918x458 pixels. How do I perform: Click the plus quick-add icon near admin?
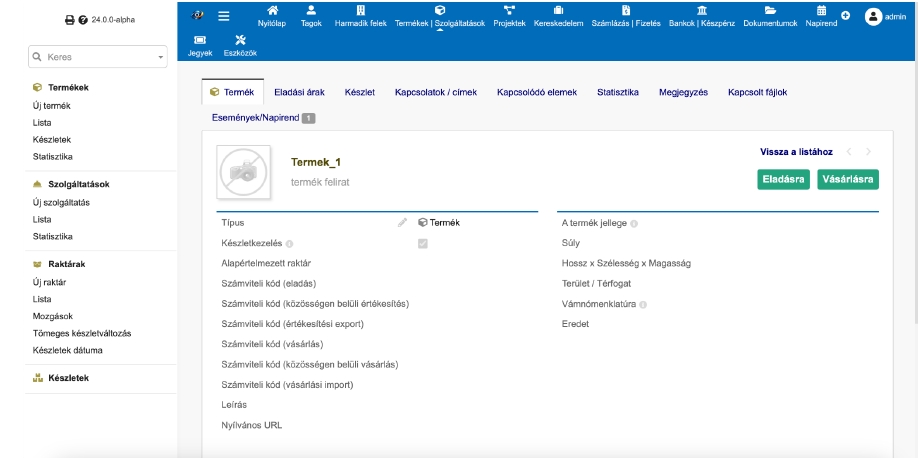(845, 16)
